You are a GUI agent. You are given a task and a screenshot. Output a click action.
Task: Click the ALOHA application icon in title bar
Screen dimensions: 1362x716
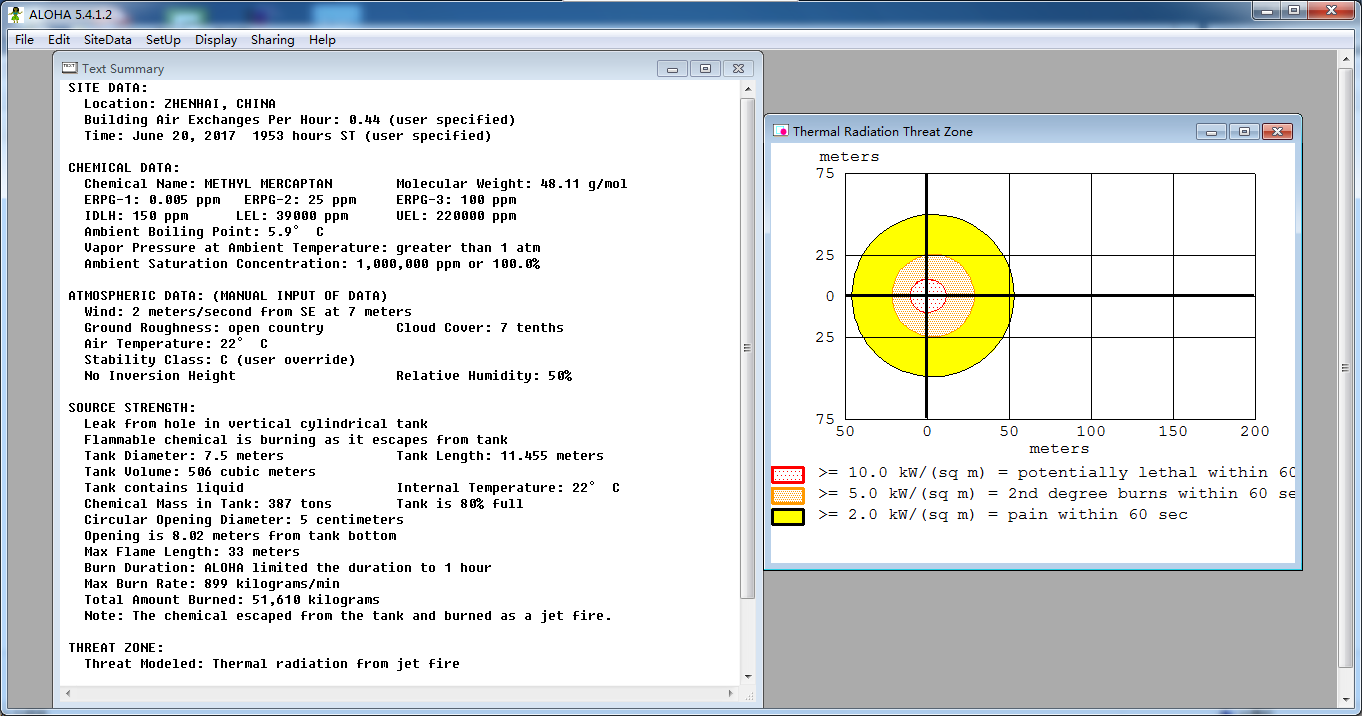[x=15, y=14]
